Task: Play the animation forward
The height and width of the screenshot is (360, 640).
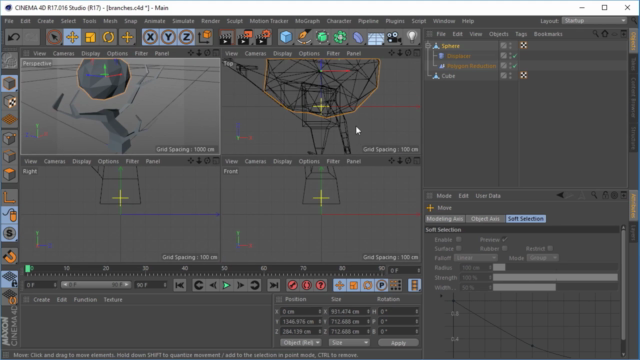Action: click(227, 285)
